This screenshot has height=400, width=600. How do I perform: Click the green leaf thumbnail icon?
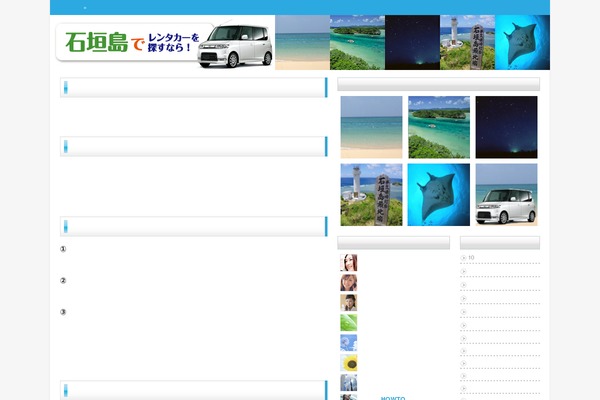tap(349, 323)
